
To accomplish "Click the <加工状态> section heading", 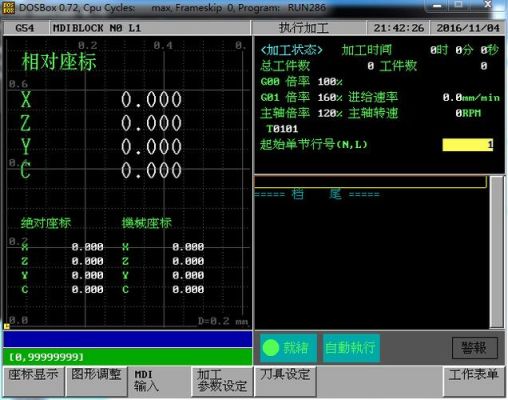I will tap(292, 50).
